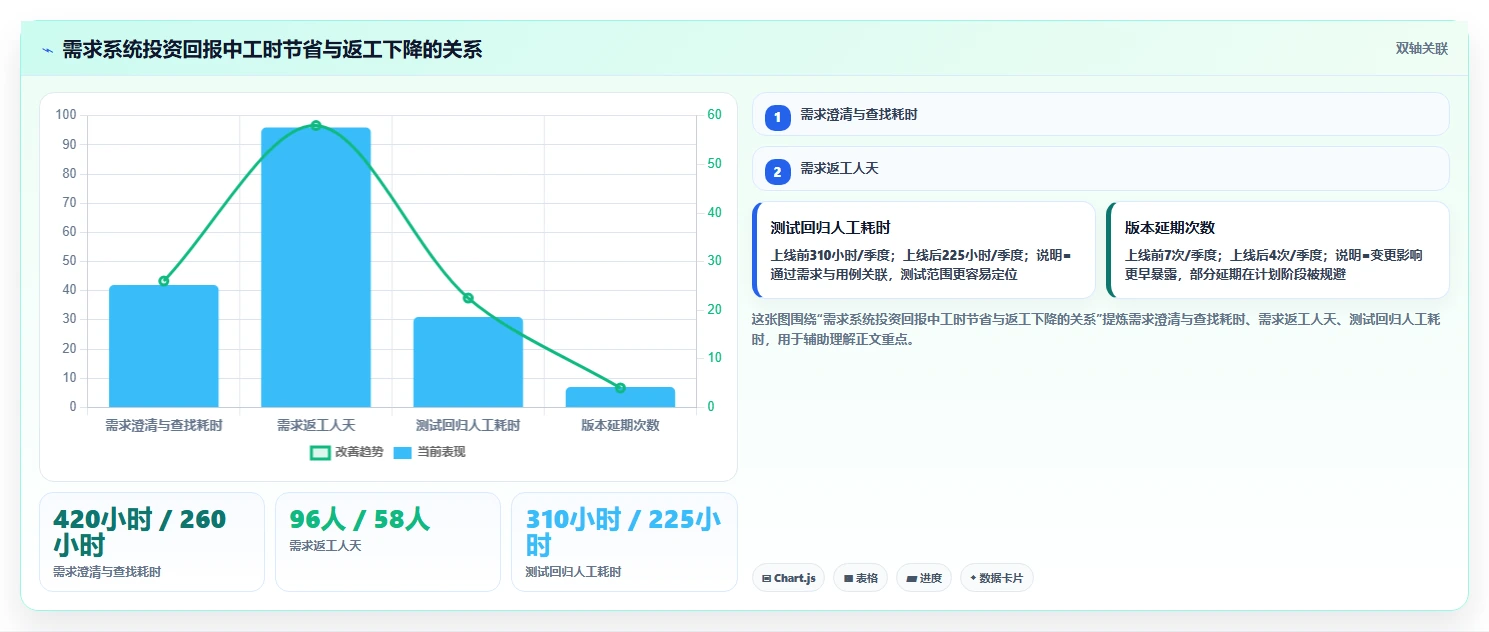
Task: Click the trend line point above 需求澄清与查找耗时
Action: (x=164, y=281)
